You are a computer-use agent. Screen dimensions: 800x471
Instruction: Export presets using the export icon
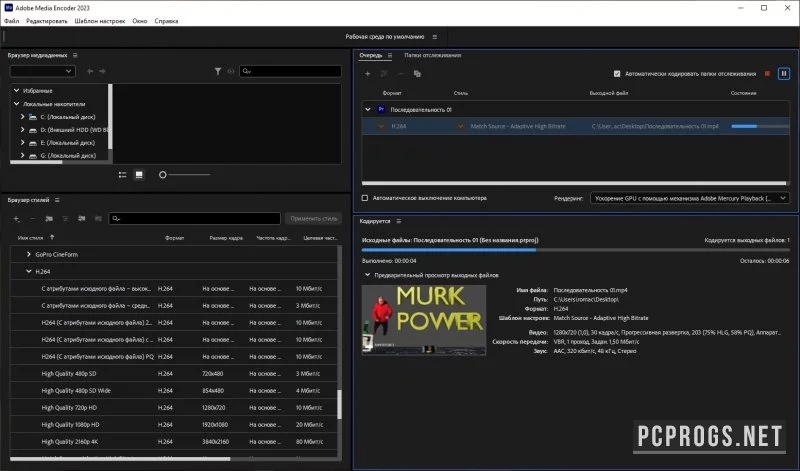[98, 218]
